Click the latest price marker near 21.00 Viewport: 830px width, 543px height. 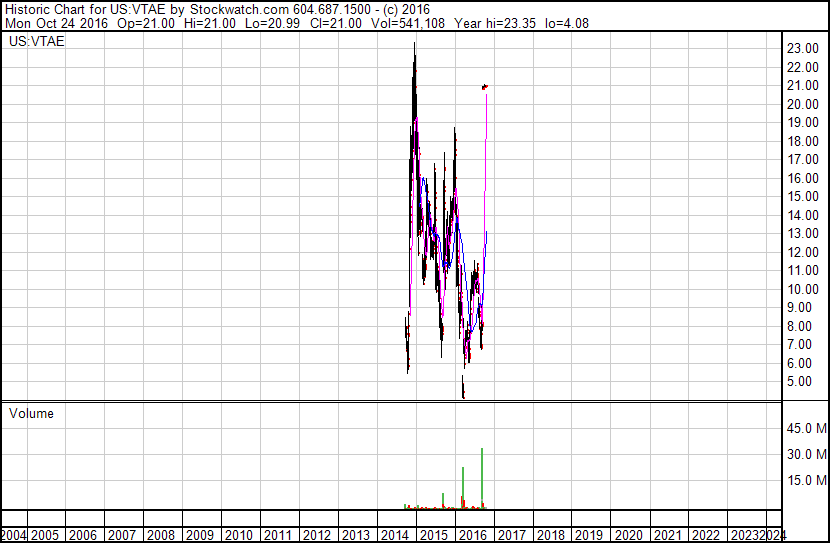[485, 87]
